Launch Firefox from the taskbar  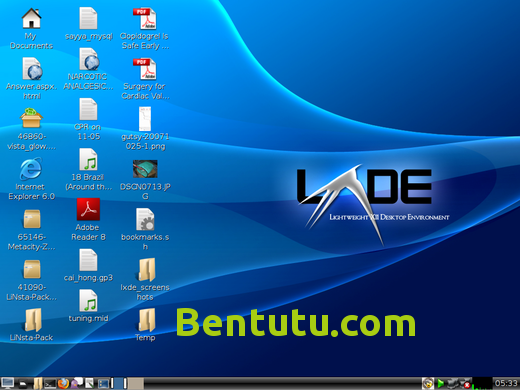pos(63,383)
